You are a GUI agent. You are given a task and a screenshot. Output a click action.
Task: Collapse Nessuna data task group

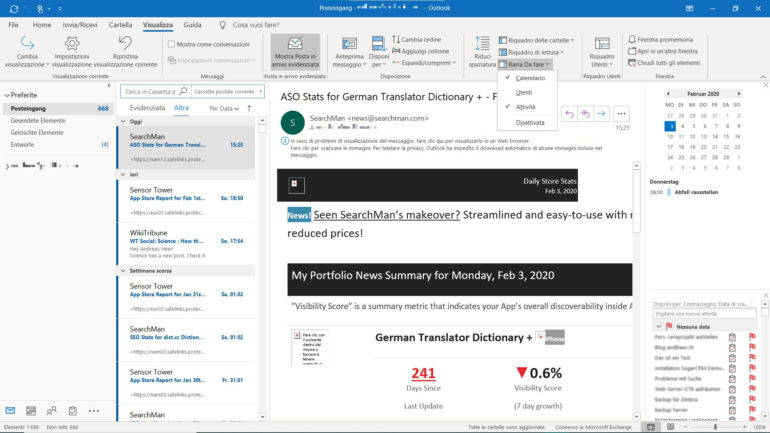pos(659,326)
